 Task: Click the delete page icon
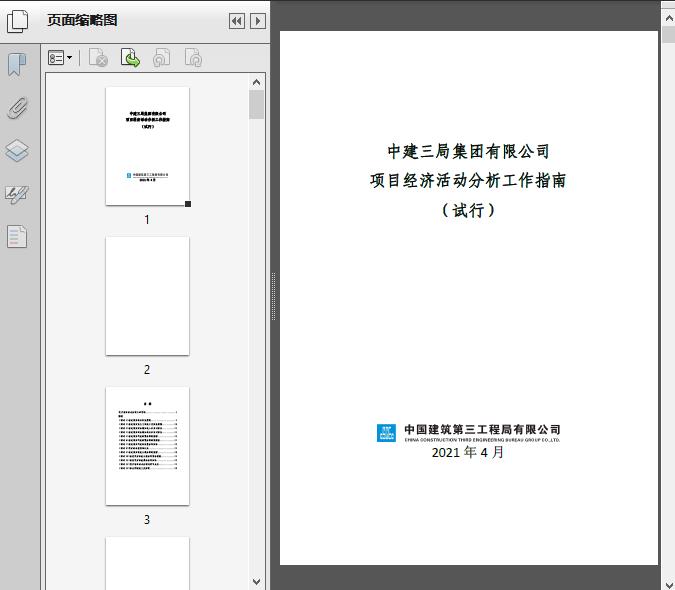point(98,58)
